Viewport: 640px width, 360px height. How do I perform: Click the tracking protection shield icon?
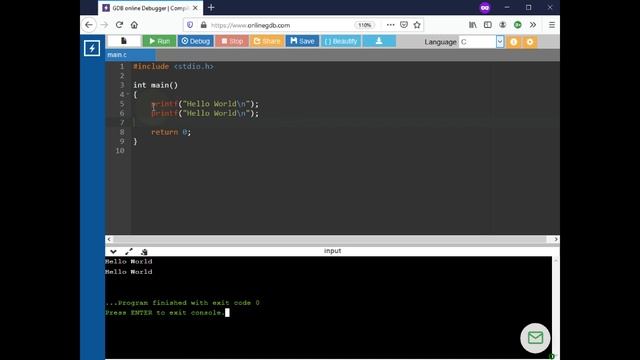coord(190,25)
